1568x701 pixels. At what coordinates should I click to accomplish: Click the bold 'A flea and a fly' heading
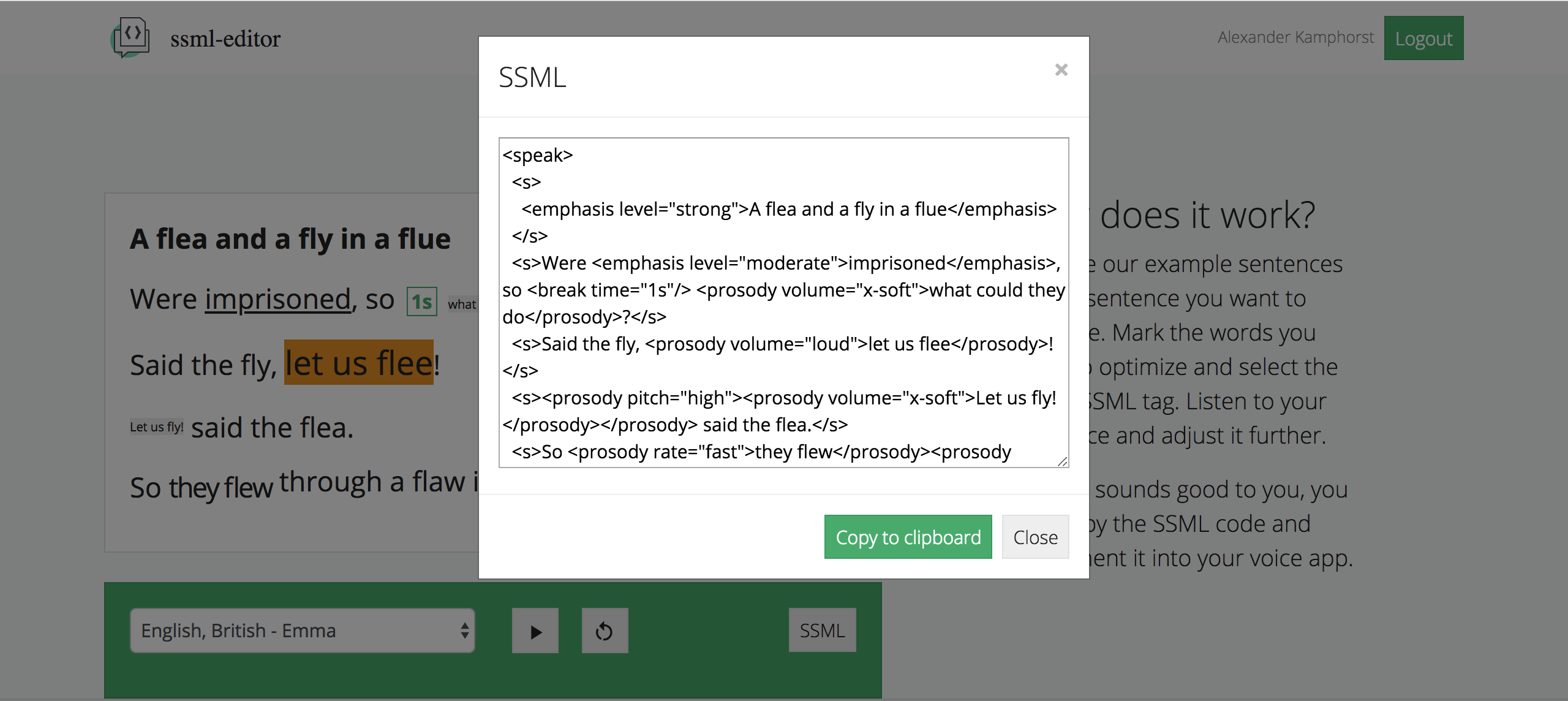tap(290, 239)
